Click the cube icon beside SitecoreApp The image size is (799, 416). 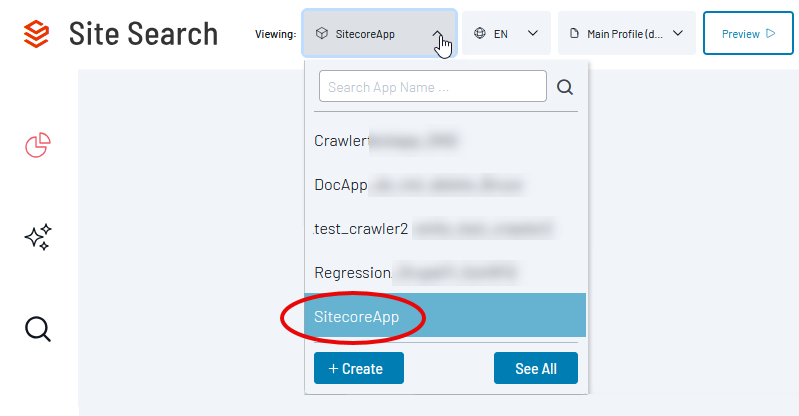tap(321, 34)
